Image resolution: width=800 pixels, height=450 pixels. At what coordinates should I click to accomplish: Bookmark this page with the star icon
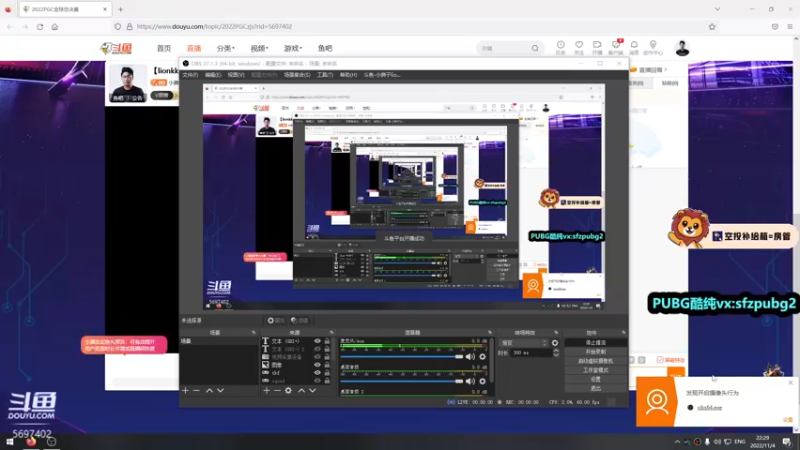pyautogui.click(x=712, y=27)
